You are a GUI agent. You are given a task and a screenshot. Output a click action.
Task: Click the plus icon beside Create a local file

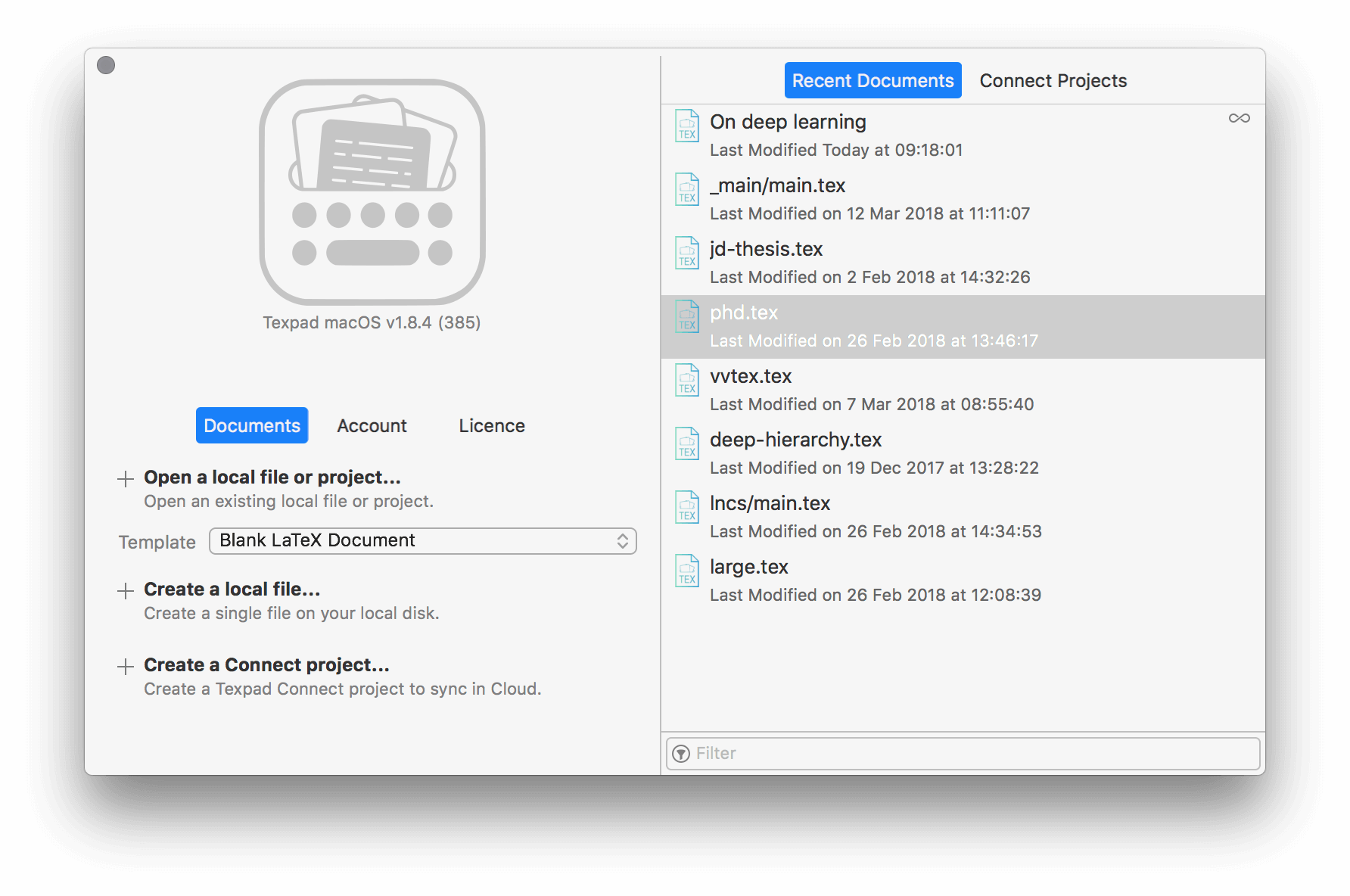[x=126, y=590]
